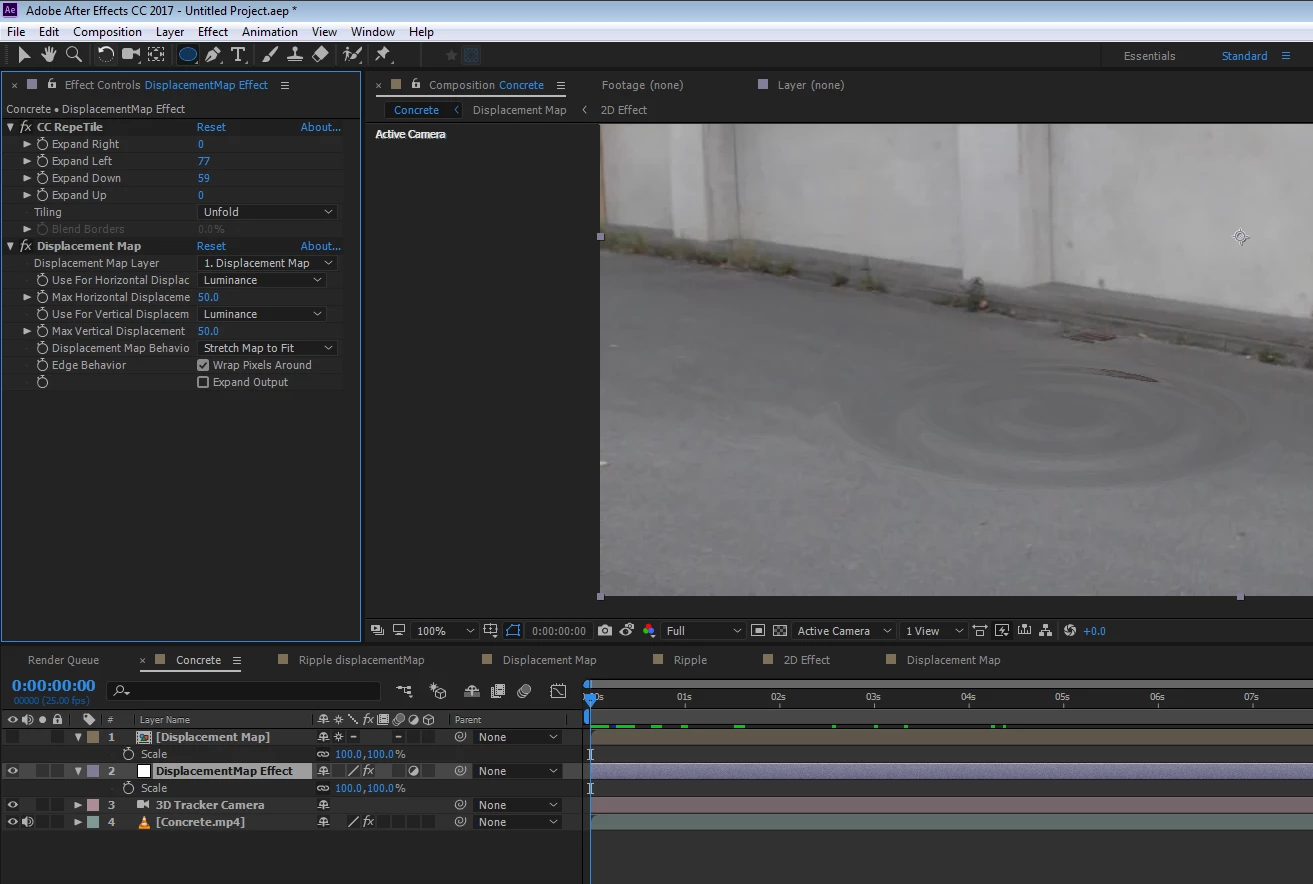Enable the Expand Output checkbox
1313x884 pixels.
[203, 382]
